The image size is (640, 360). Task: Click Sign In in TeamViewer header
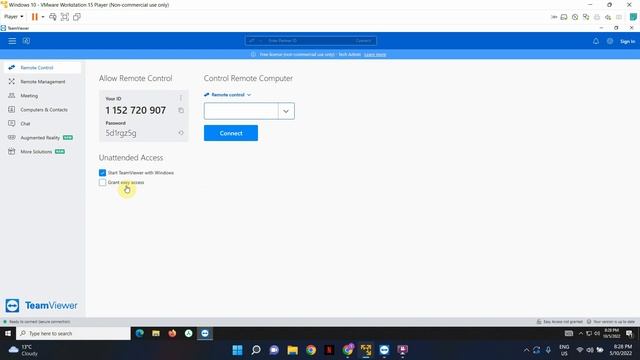click(x=627, y=41)
